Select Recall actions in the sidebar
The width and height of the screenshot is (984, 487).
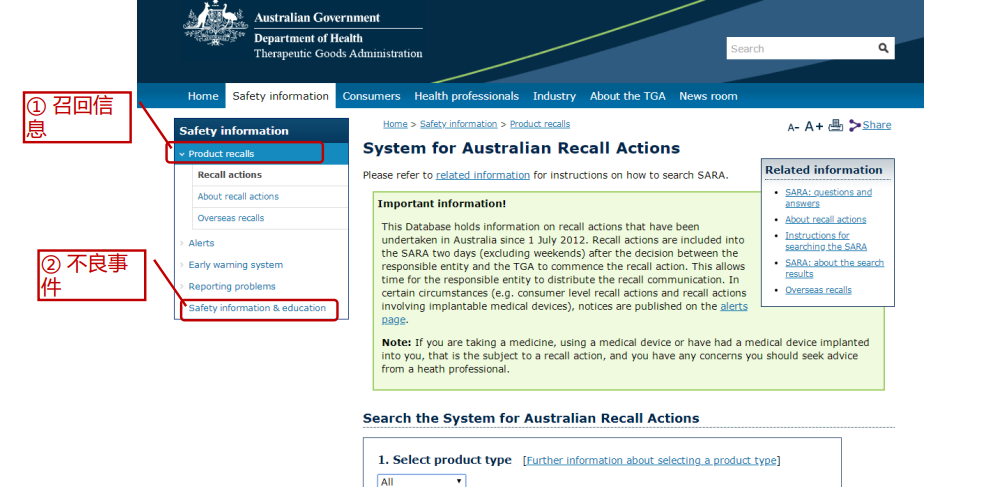tap(230, 175)
